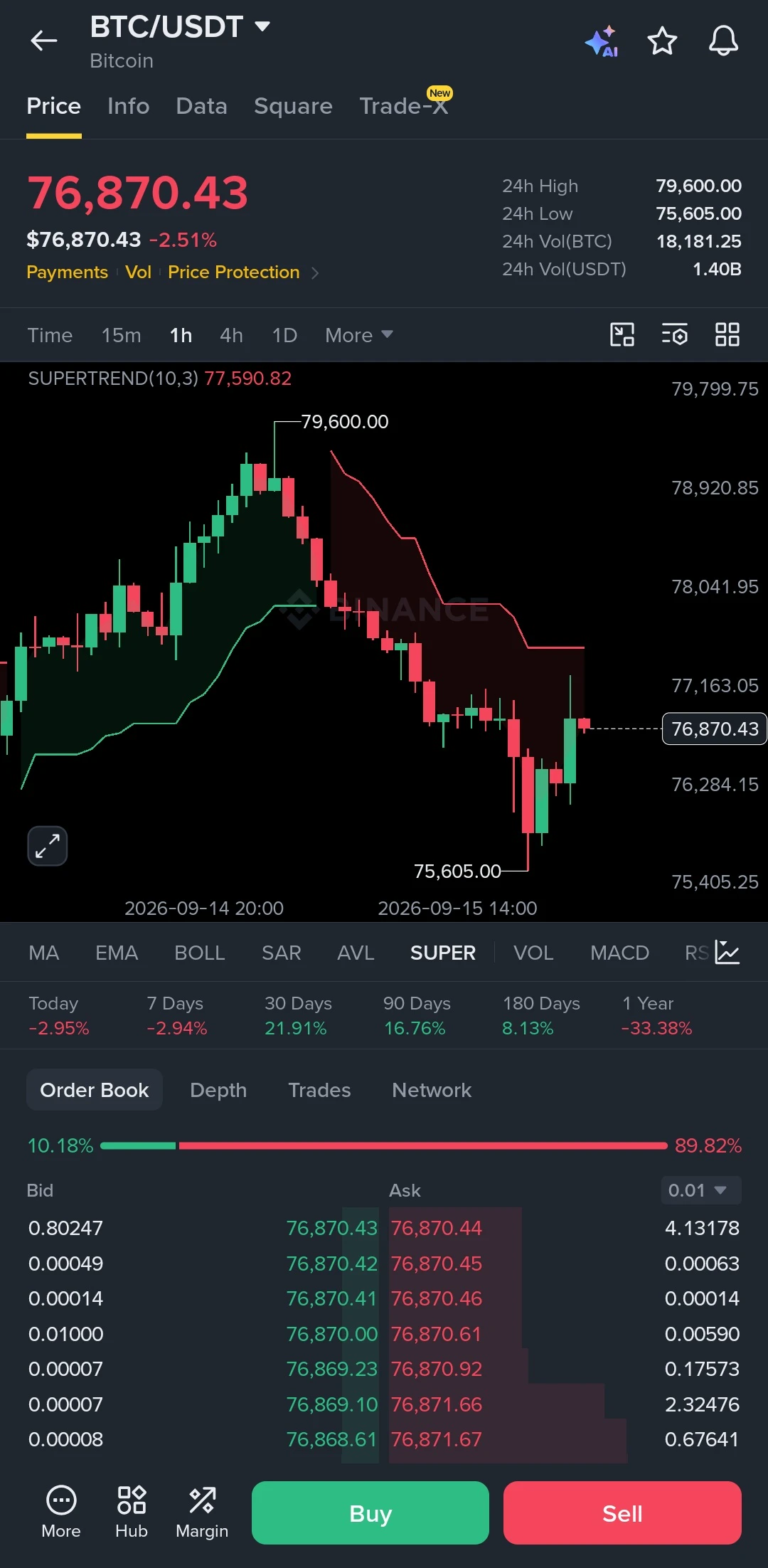Open the Payments tag link
768x1568 pixels.
[68, 272]
